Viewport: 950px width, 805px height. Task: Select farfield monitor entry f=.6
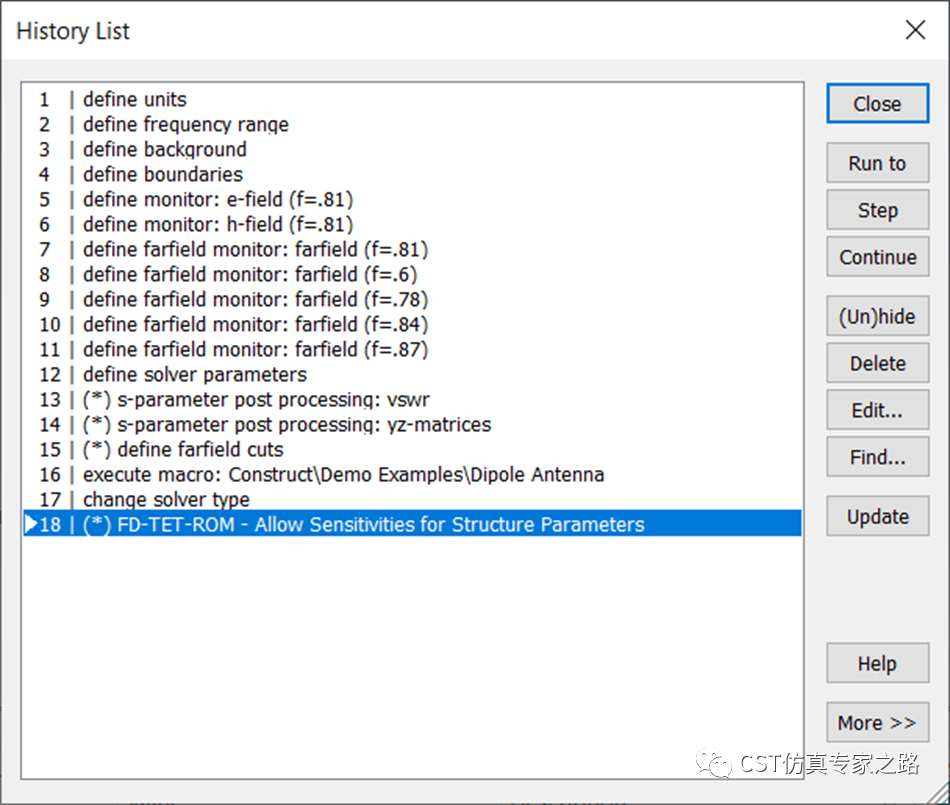click(412, 274)
